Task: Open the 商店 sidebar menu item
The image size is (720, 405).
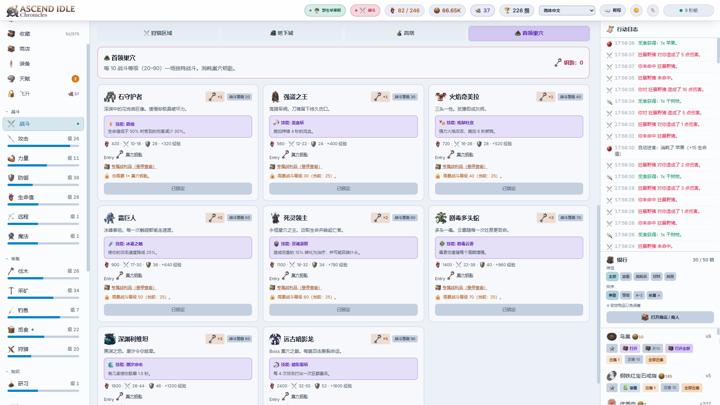Action: click(44, 49)
